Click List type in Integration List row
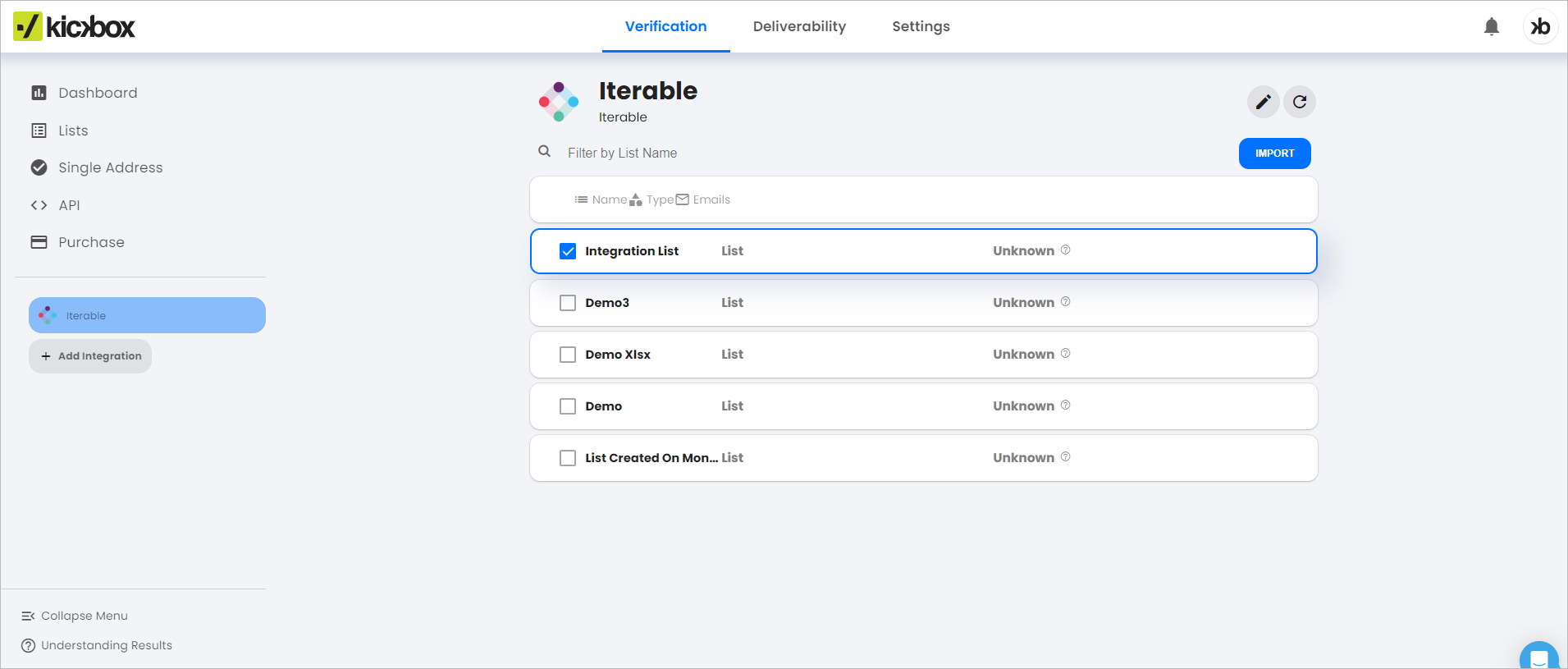The width and height of the screenshot is (1568, 669). pyautogui.click(x=732, y=251)
